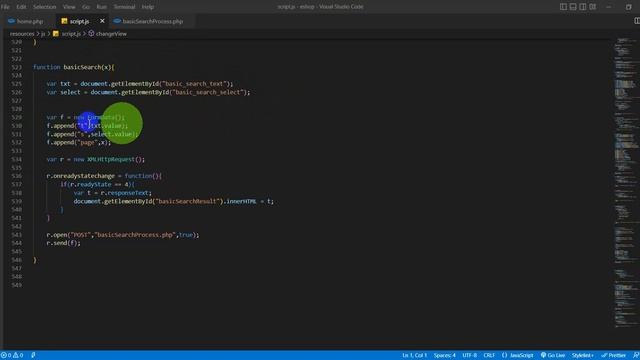Click the Stylelint+ status item
The height and width of the screenshot is (360, 640).
pyautogui.click(x=583, y=355)
